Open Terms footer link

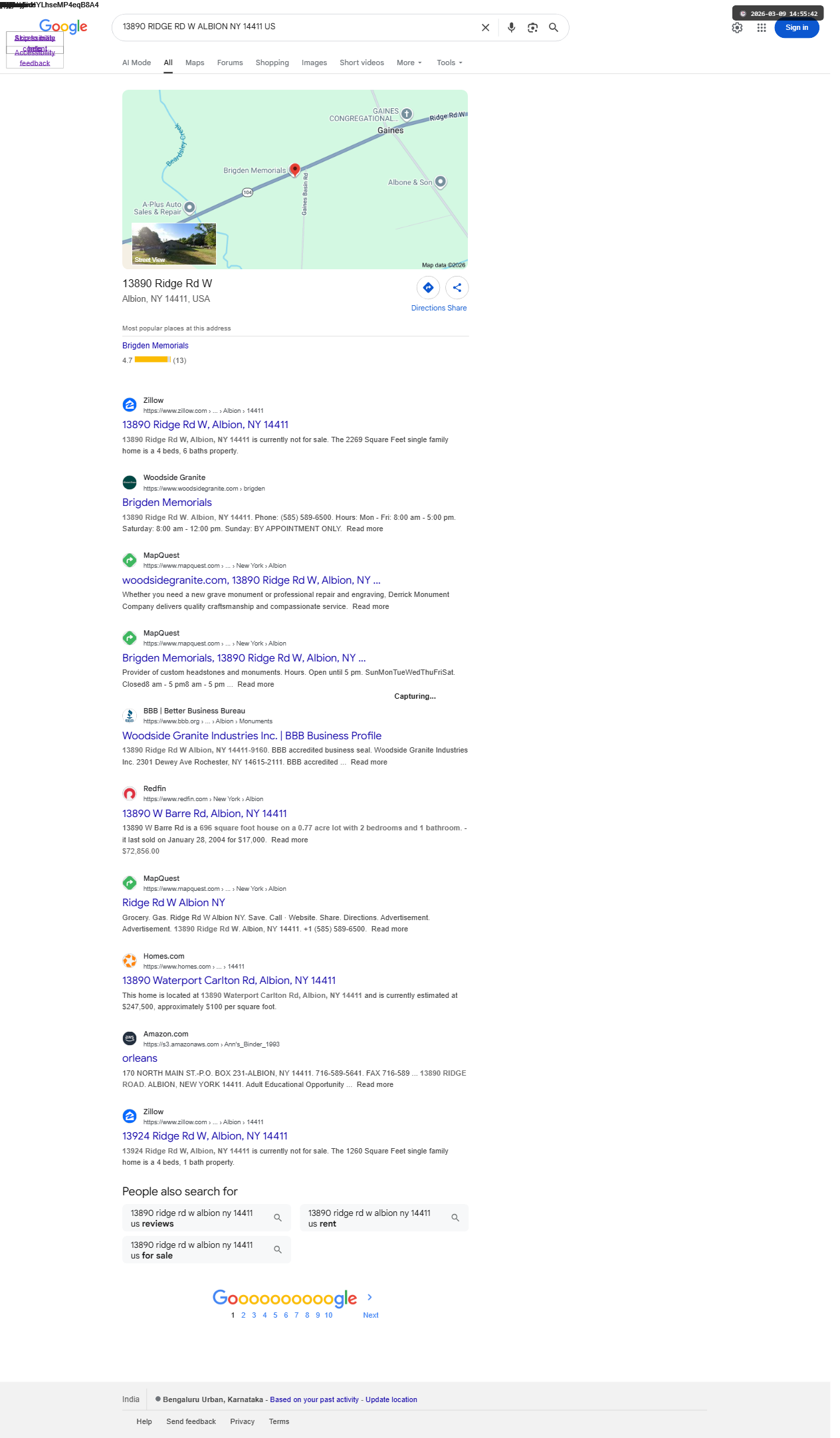(279, 1421)
